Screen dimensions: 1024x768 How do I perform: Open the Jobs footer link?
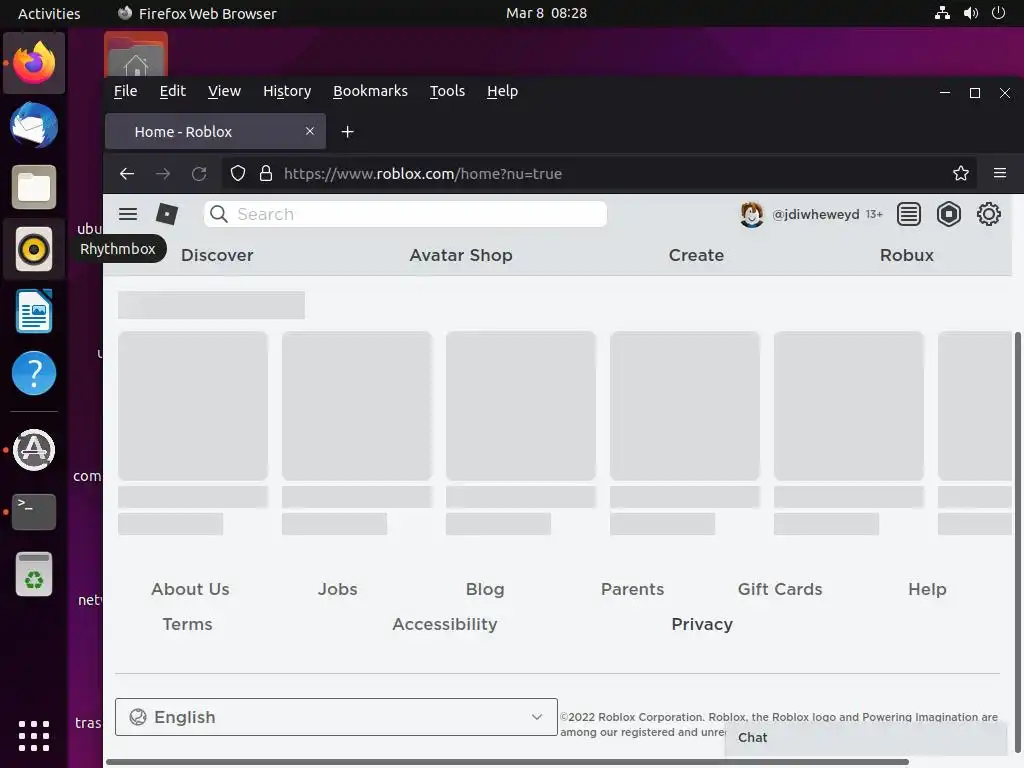pyautogui.click(x=338, y=589)
